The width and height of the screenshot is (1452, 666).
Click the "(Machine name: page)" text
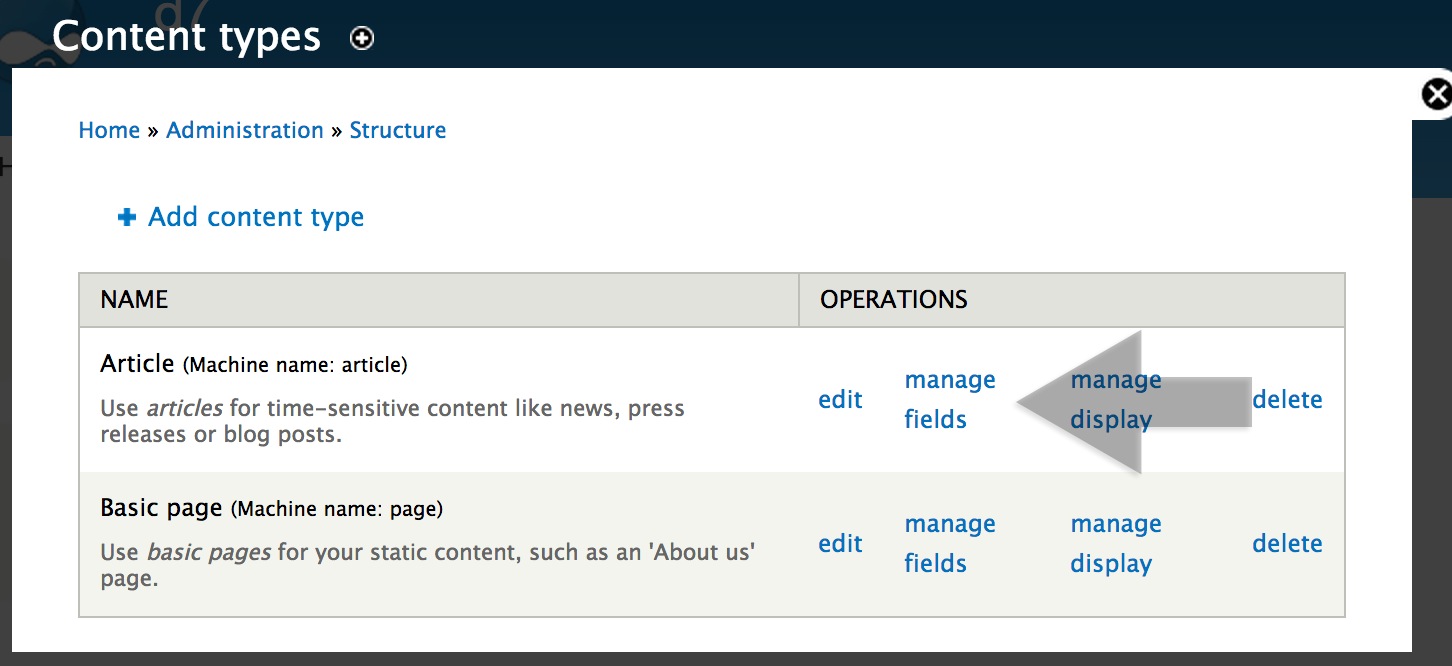point(337,509)
